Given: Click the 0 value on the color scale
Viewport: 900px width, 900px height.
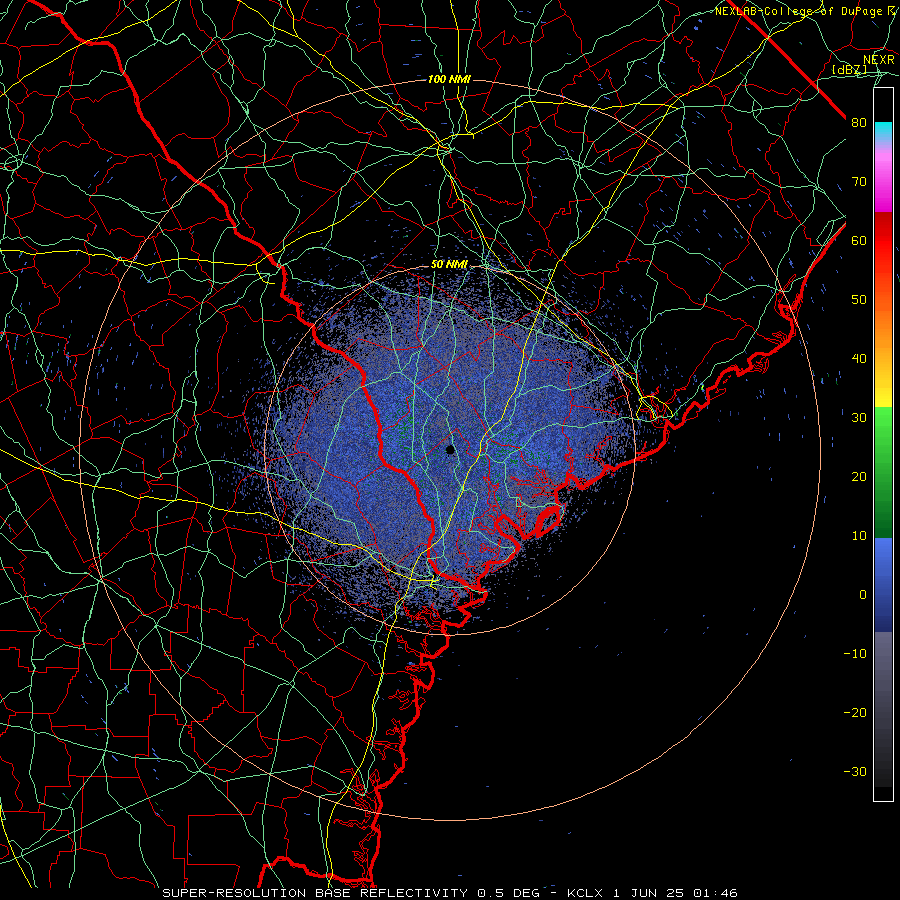Looking at the screenshot, I should 863,595.
